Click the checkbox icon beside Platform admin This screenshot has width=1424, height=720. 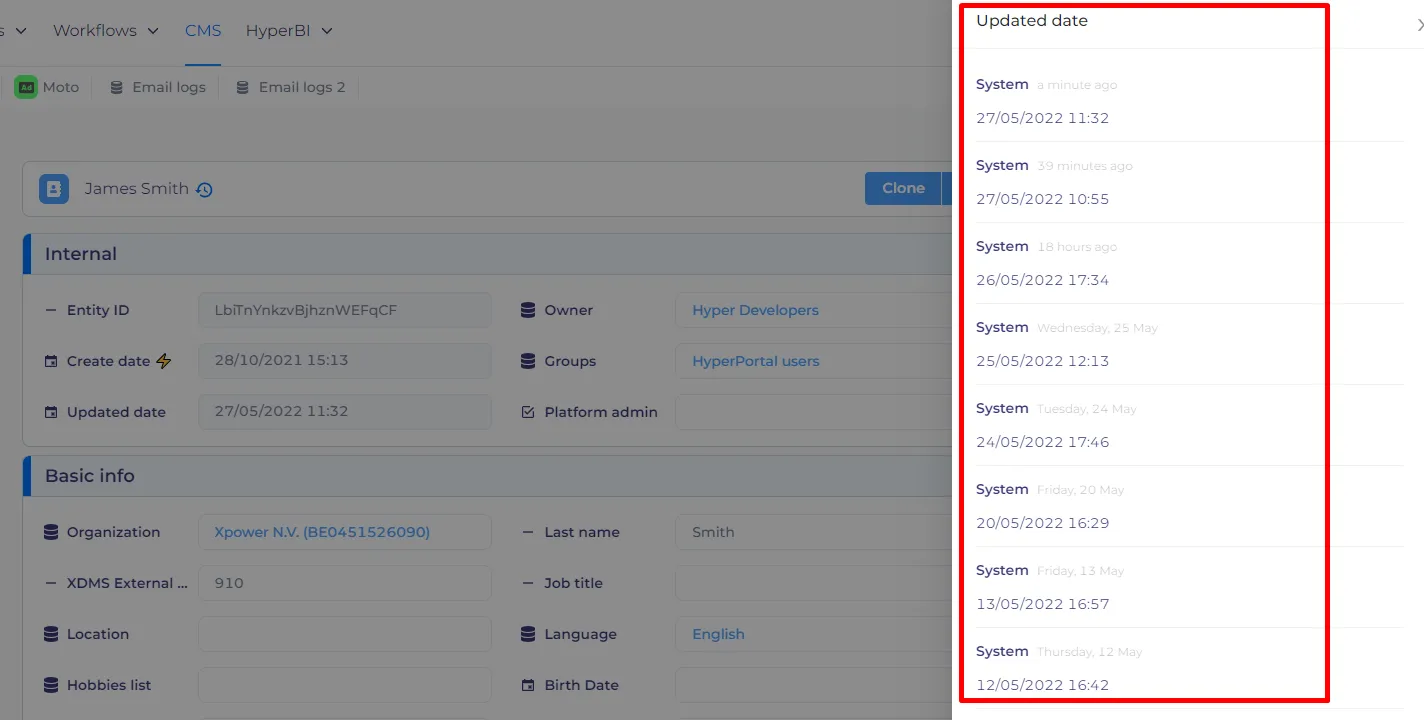[x=528, y=412]
